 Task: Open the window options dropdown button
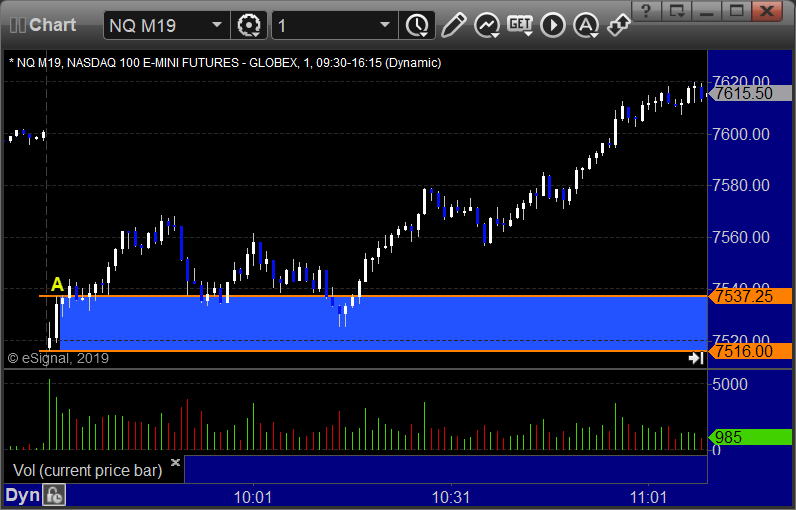676,11
